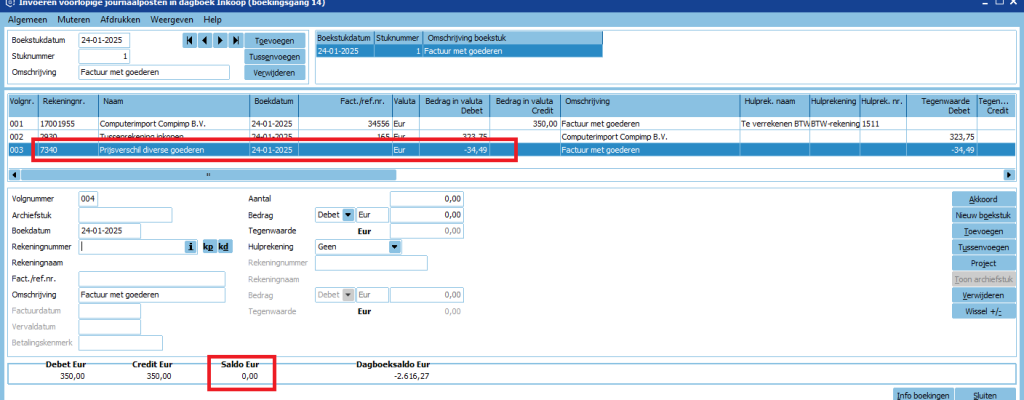The image size is (1024, 400).
Task: Jump to the last boekstuk record
Action: (x=236, y=40)
